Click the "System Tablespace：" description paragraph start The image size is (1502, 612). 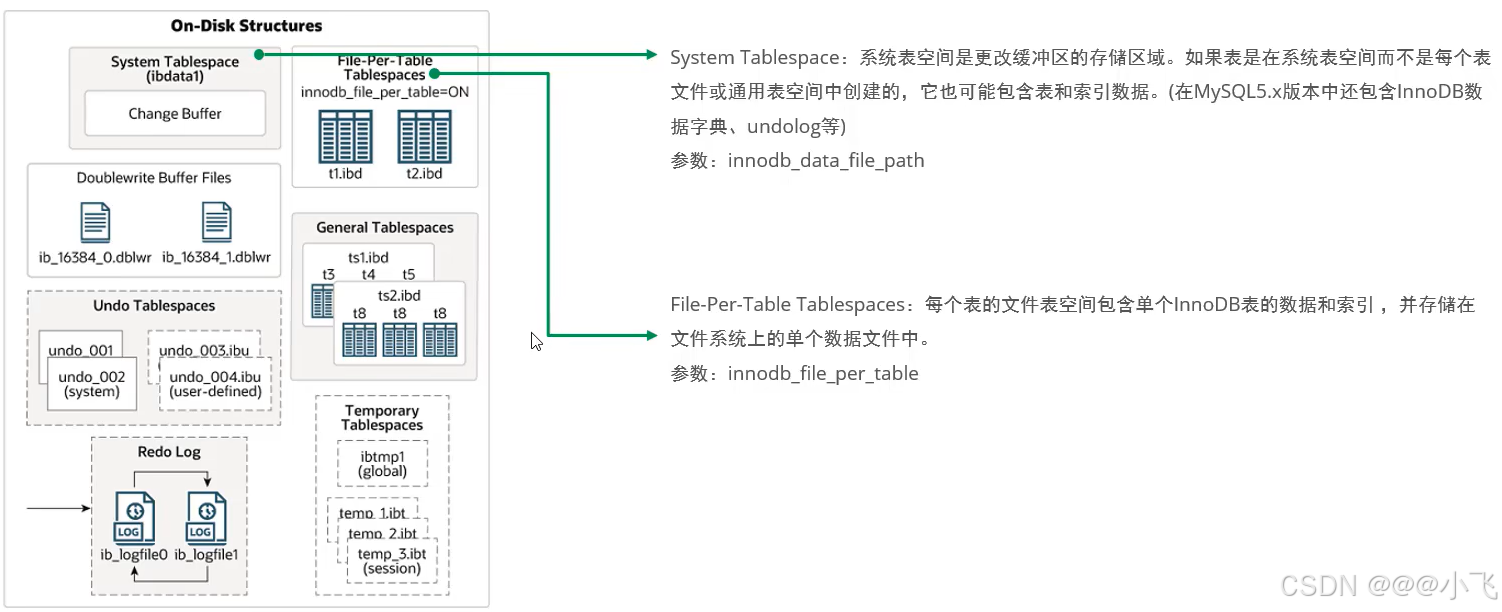tap(757, 57)
